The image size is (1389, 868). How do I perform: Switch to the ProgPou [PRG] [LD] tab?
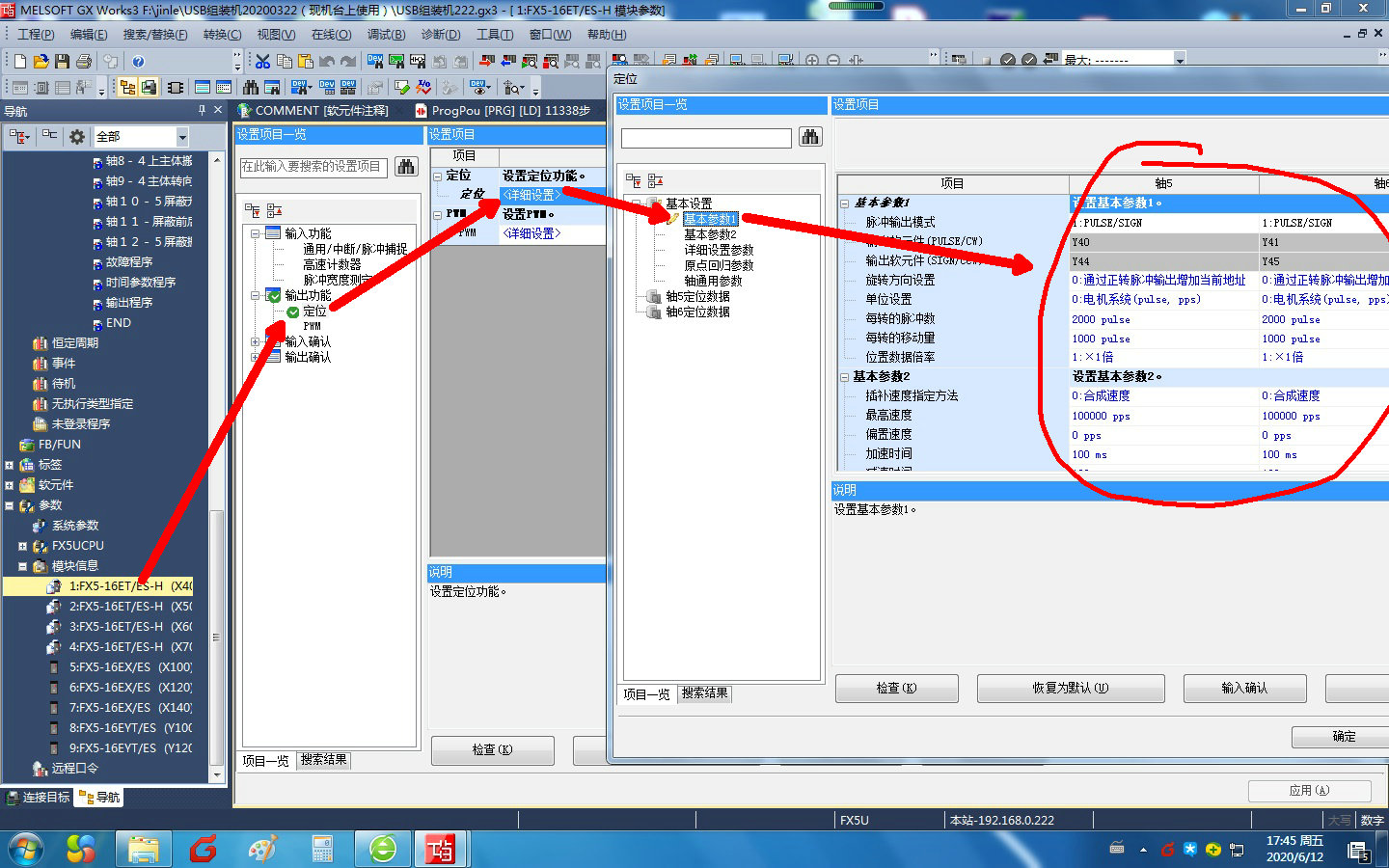pos(502,111)
